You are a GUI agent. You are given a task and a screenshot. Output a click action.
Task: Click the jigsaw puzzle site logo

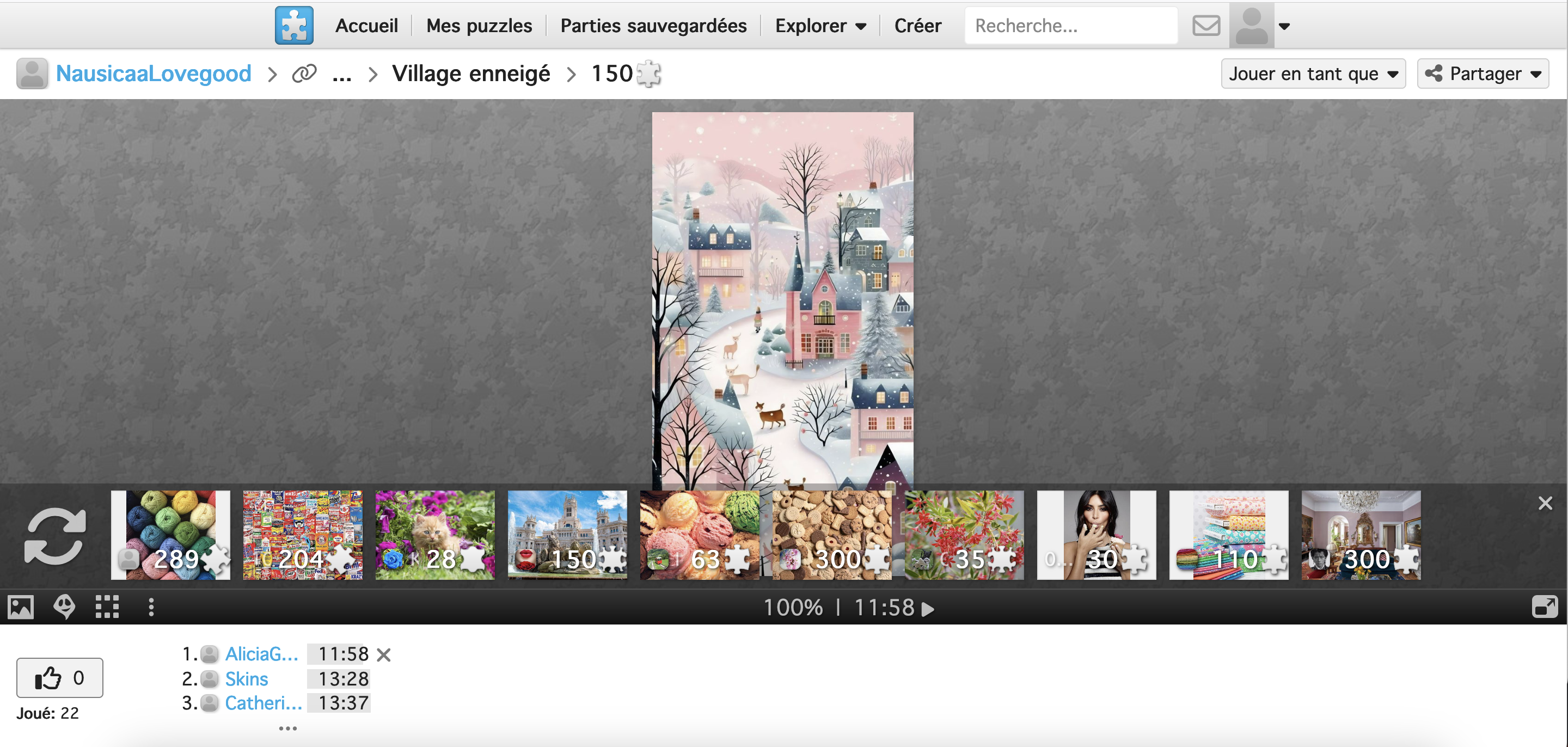(294, 26)
